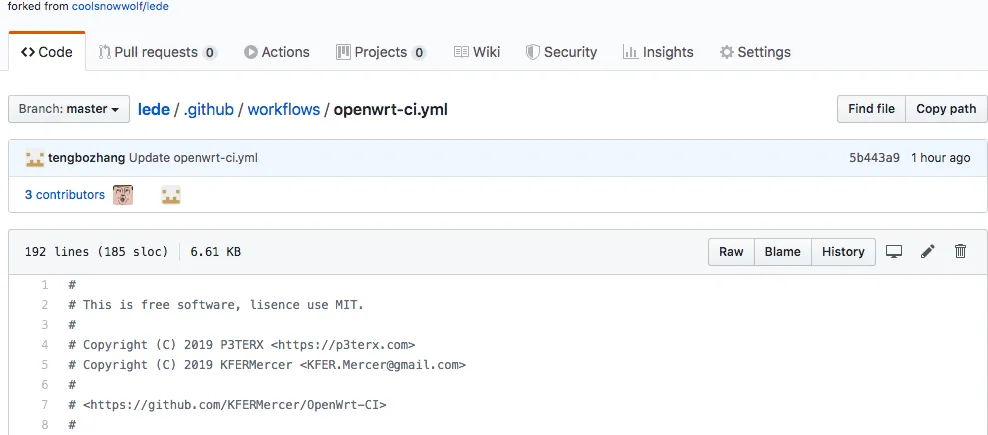Select line number 1
This screenshot has height=435, width=988.
(x=45, y=285)
